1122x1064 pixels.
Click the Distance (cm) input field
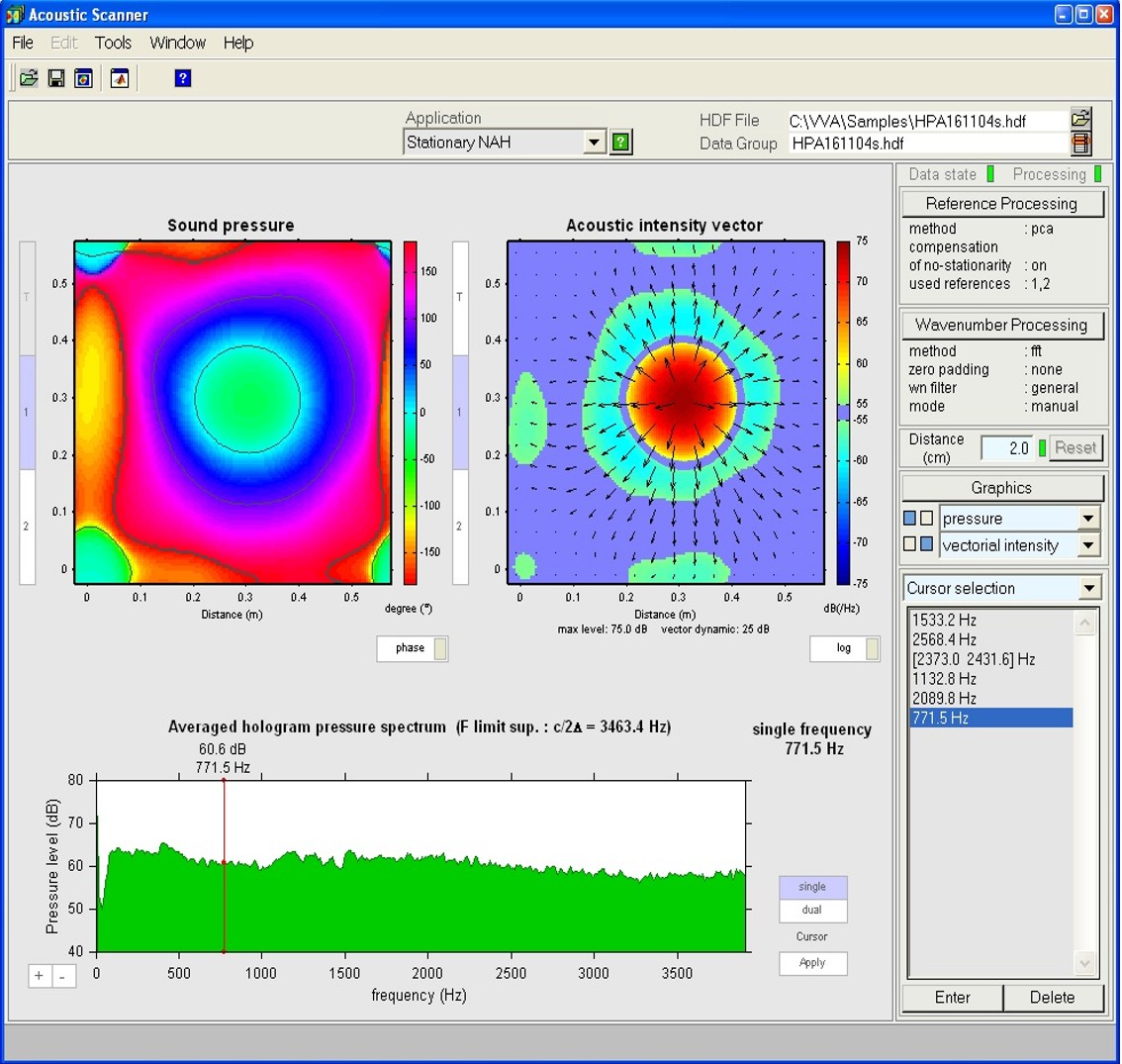[x=1007, y=448]
